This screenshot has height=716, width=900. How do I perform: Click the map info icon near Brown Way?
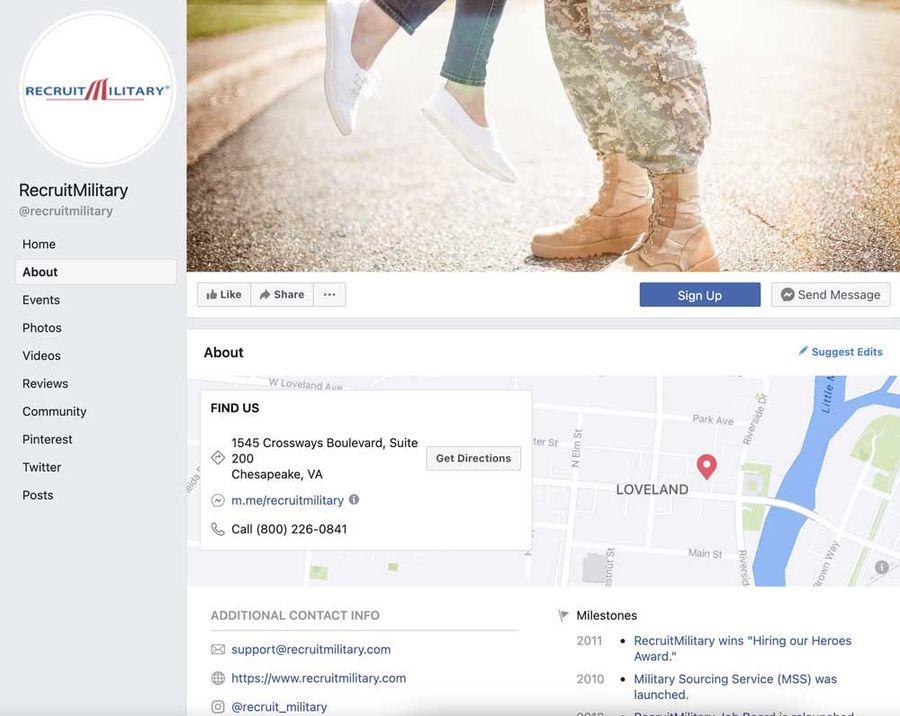pos(882,567)
